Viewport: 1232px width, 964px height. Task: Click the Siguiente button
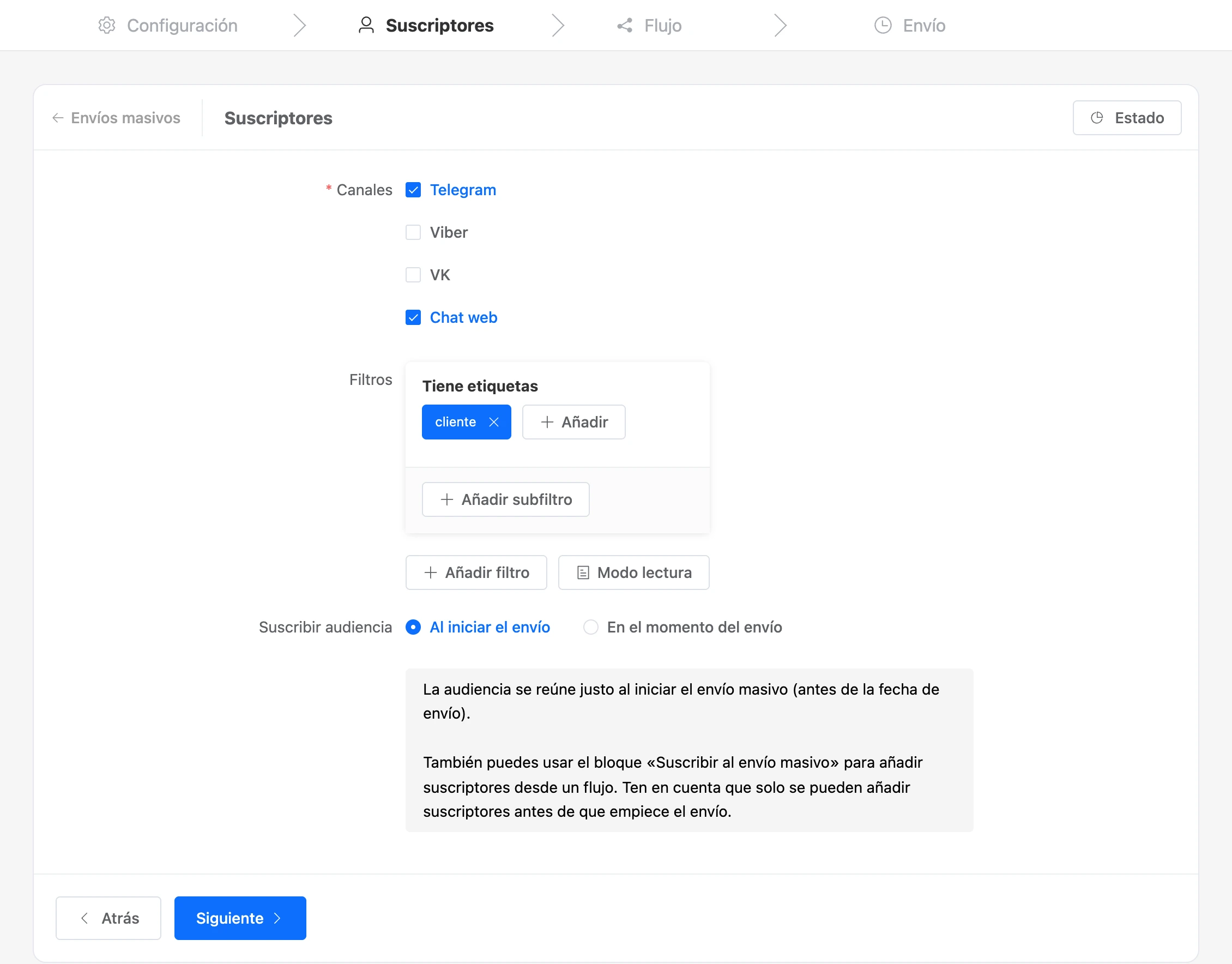coord(240,918)
